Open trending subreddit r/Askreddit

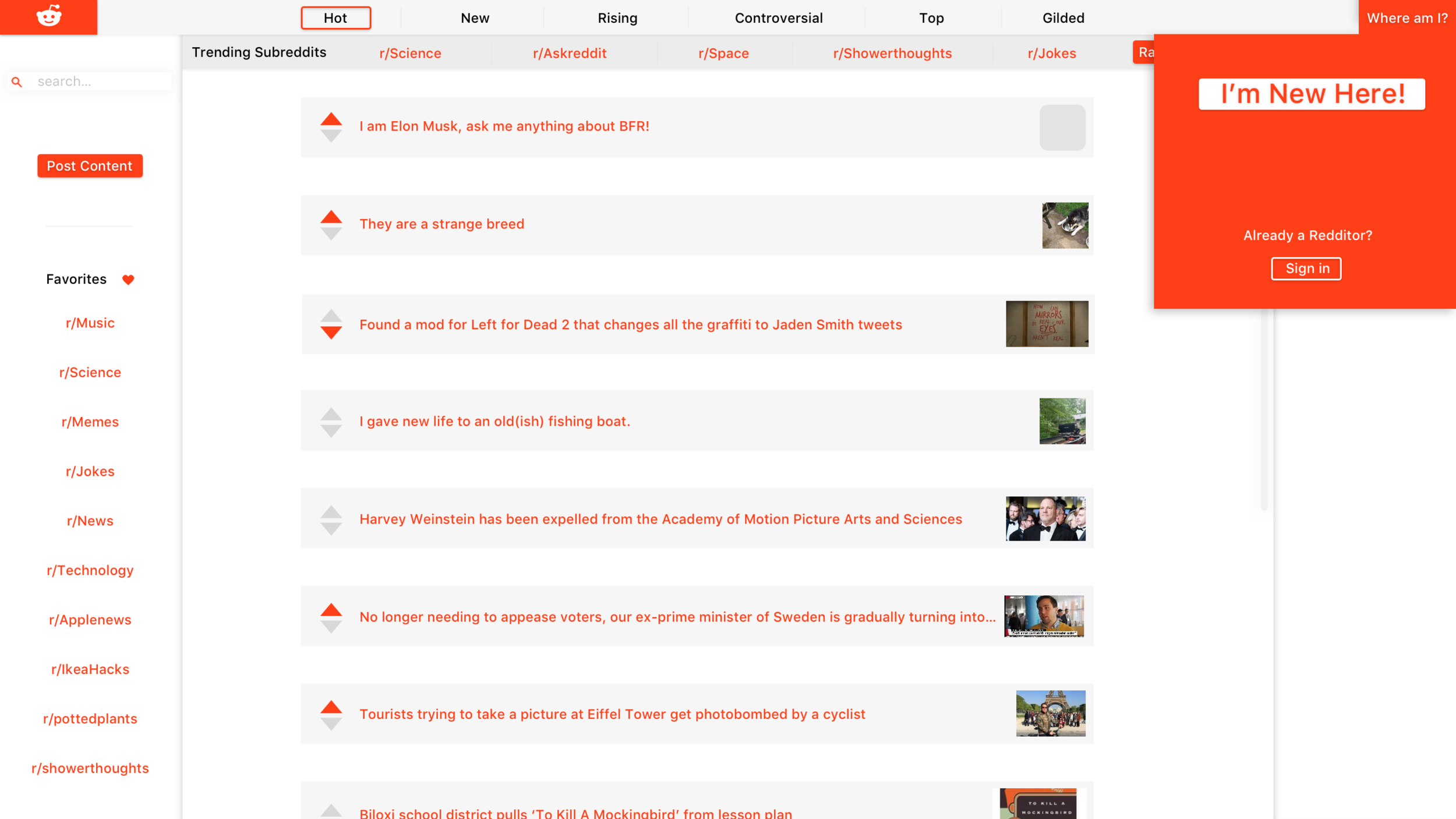[x=570, y=53]
